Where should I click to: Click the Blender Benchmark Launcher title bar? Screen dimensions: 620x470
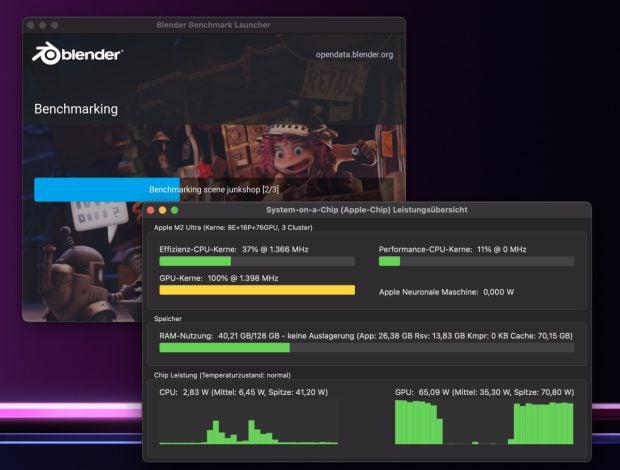click(x=213, y=23)
